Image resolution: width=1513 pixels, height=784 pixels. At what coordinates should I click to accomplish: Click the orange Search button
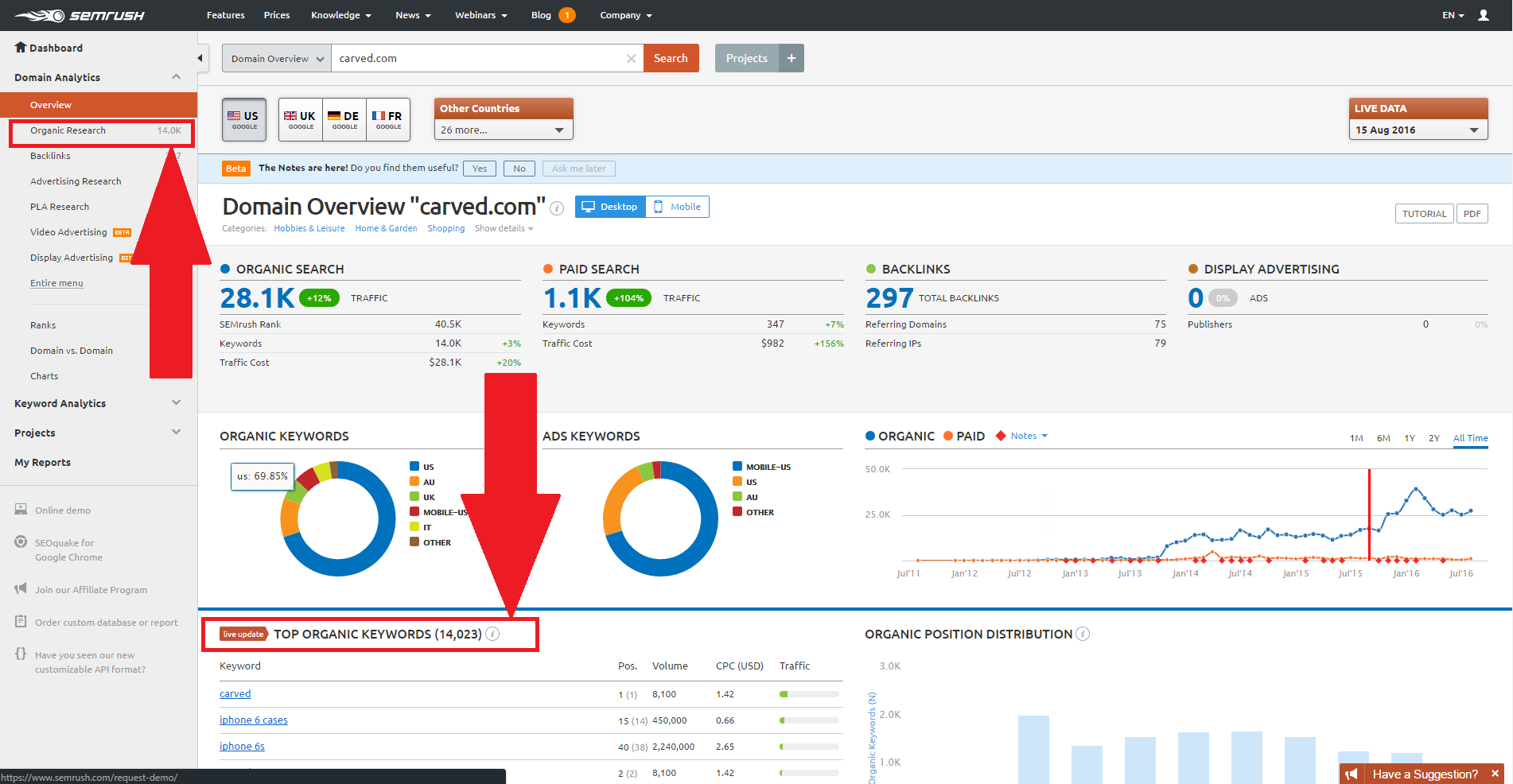pyautogui.click(x=671, y=58)
